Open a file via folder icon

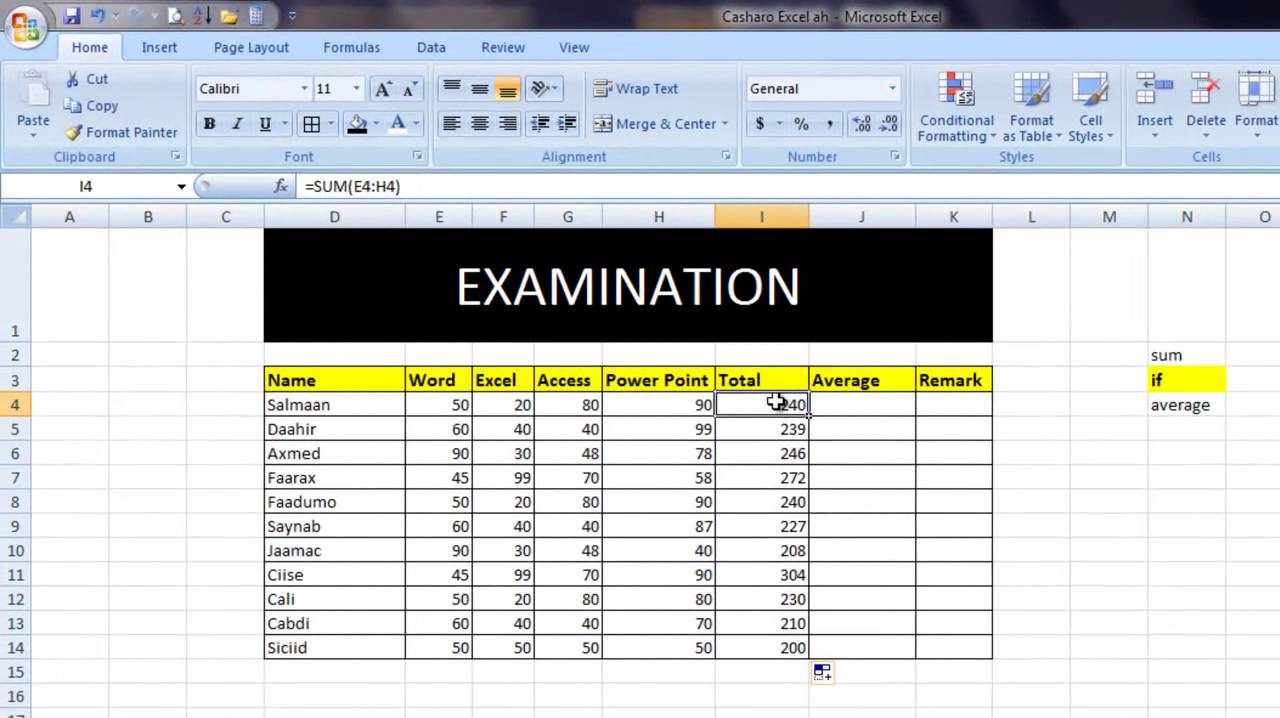tap(230, 16)
